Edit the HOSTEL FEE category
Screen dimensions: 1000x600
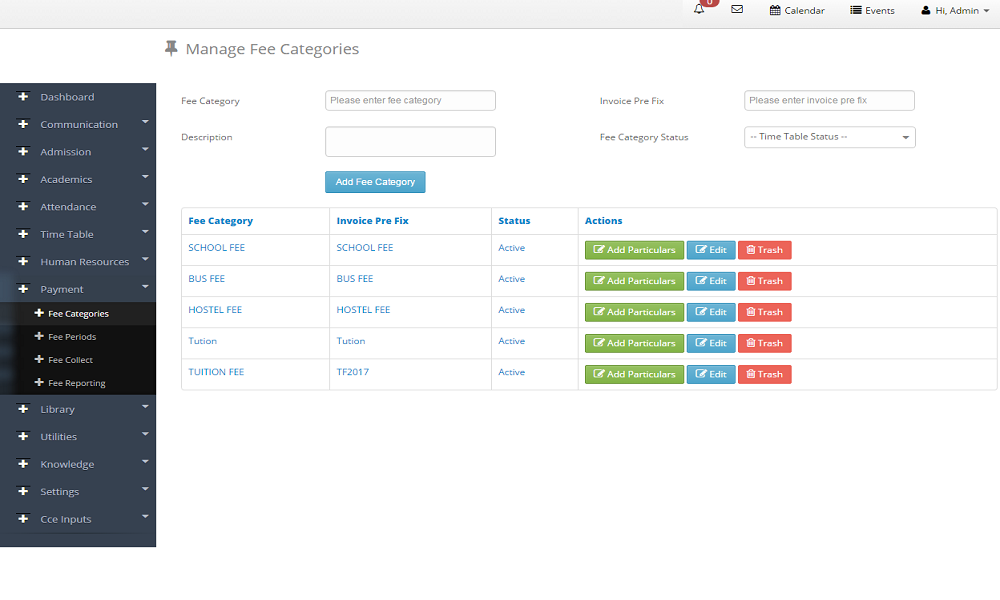coord(710,312)
